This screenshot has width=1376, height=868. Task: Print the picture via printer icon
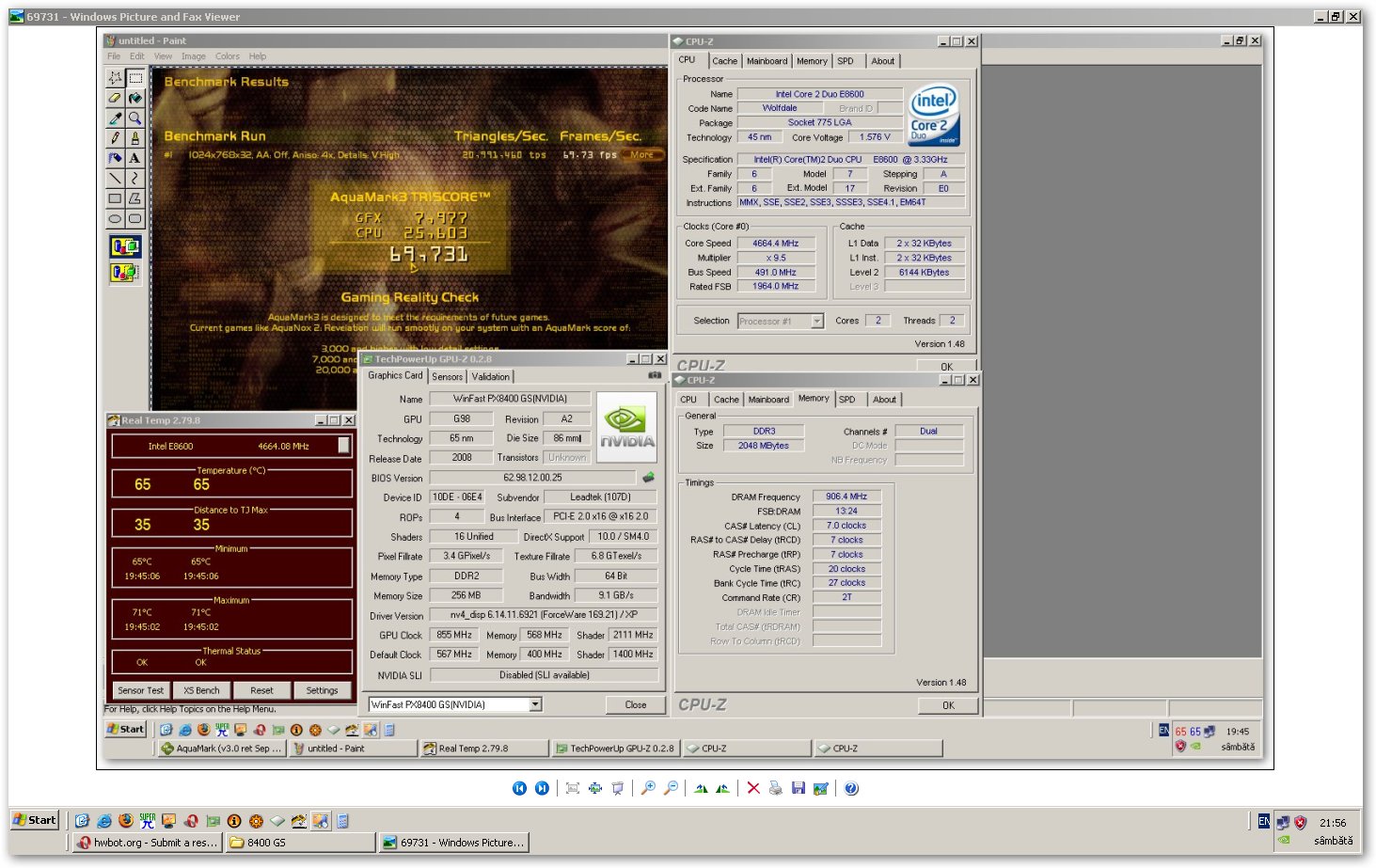775,788
